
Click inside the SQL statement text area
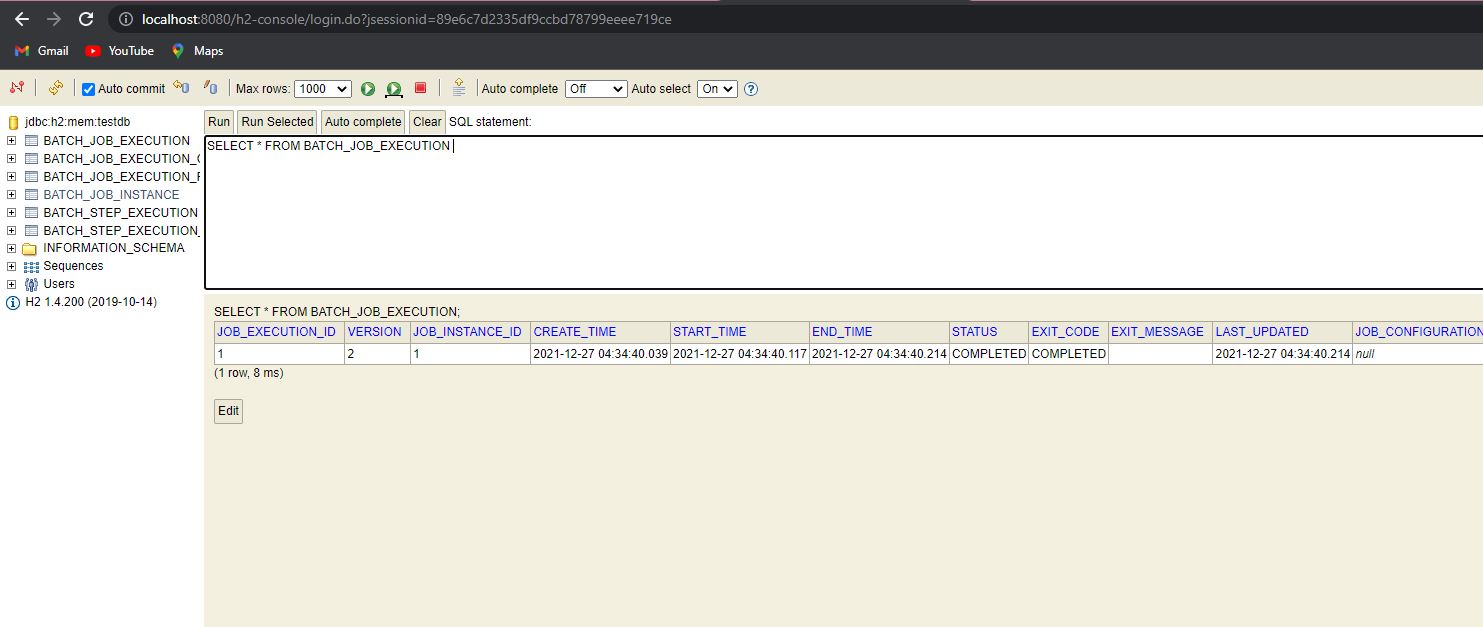(843, 213)
